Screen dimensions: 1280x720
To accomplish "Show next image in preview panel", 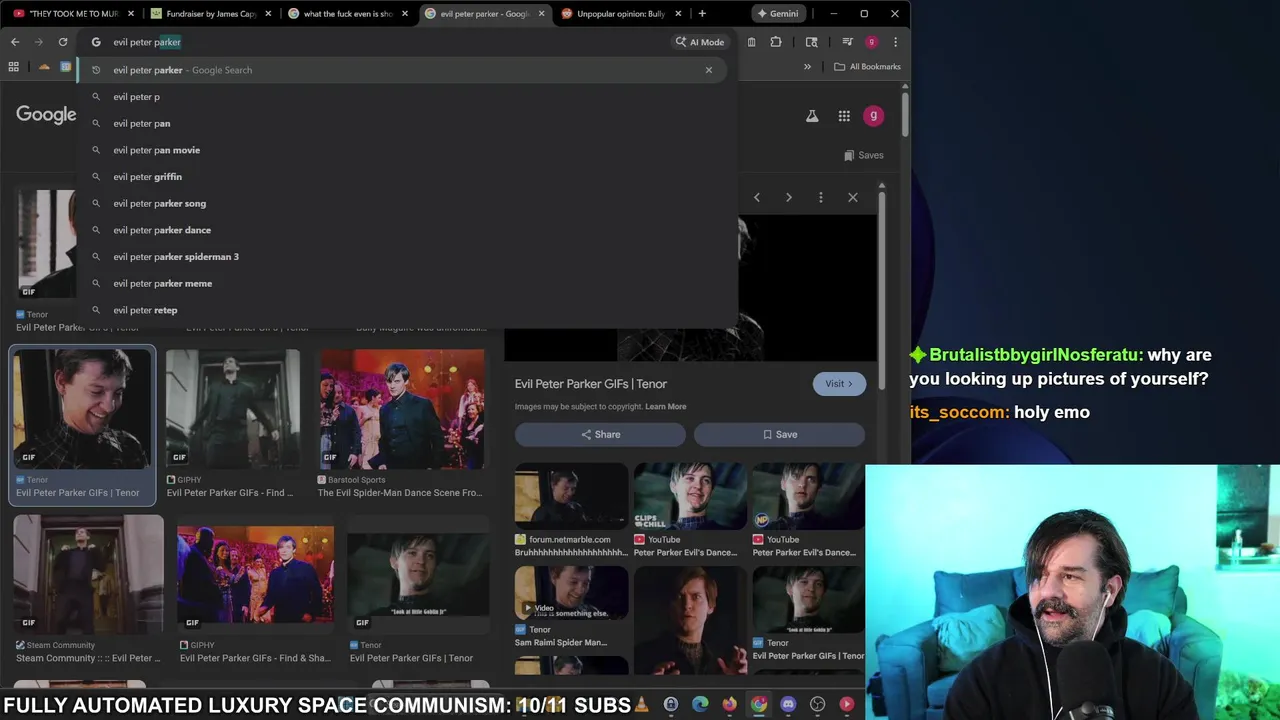I will tap(789, 197).
